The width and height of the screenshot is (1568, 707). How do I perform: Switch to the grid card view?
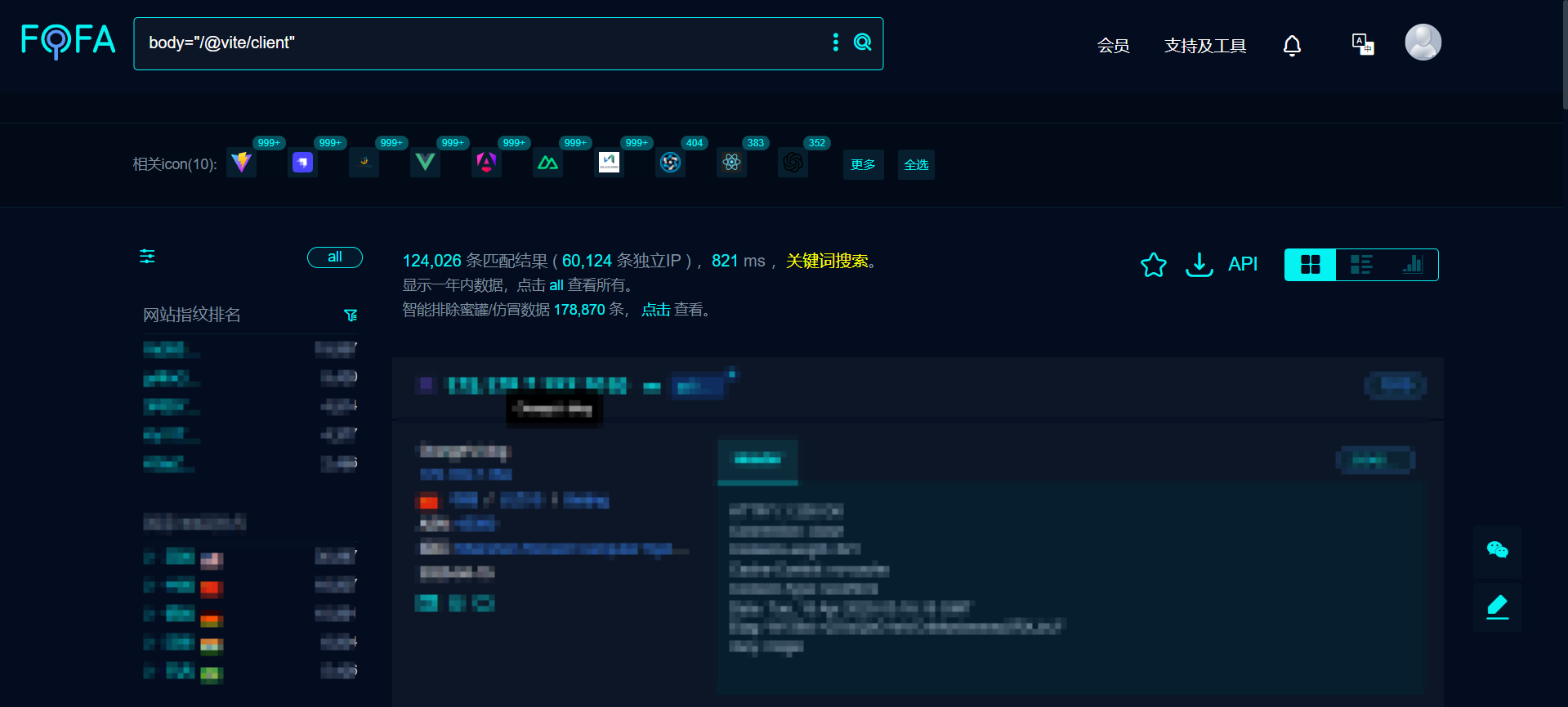tap(1310, 265)
